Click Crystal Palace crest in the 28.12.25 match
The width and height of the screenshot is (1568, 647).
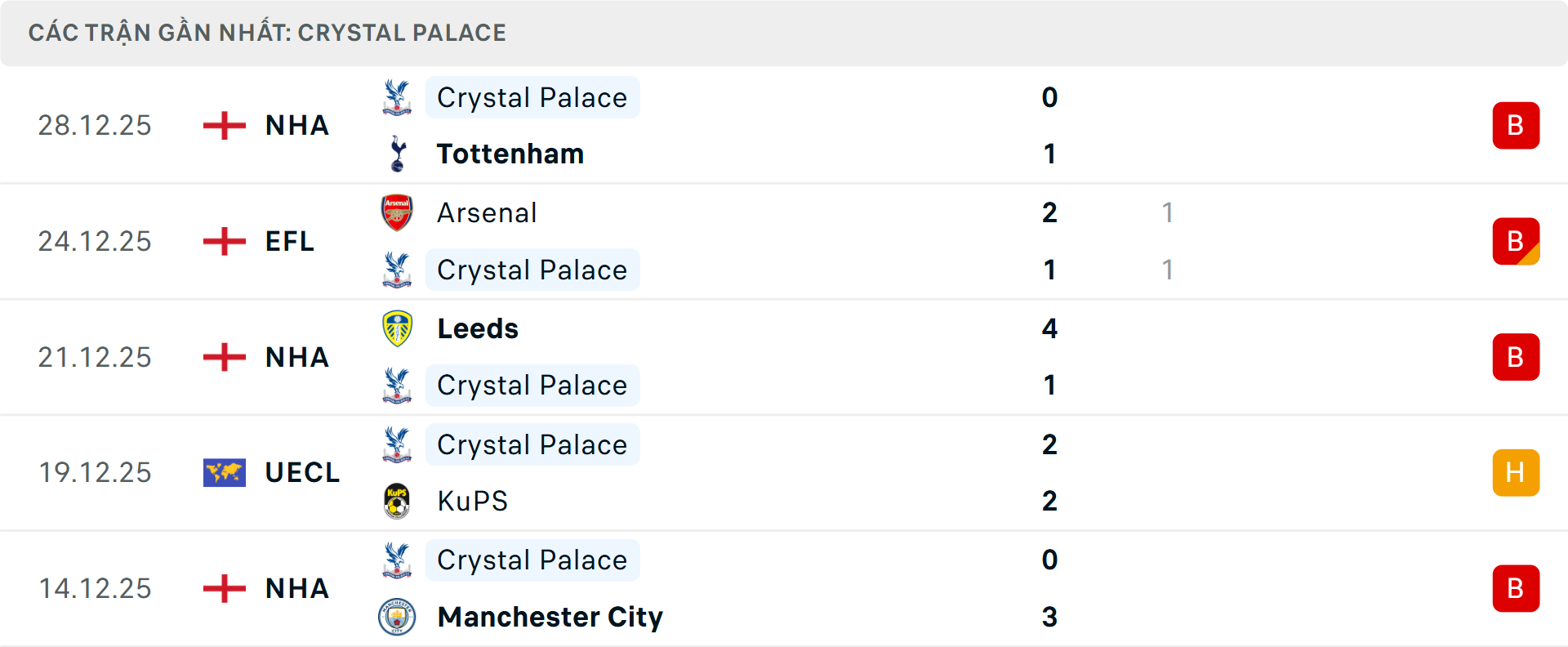click(398, 97)
